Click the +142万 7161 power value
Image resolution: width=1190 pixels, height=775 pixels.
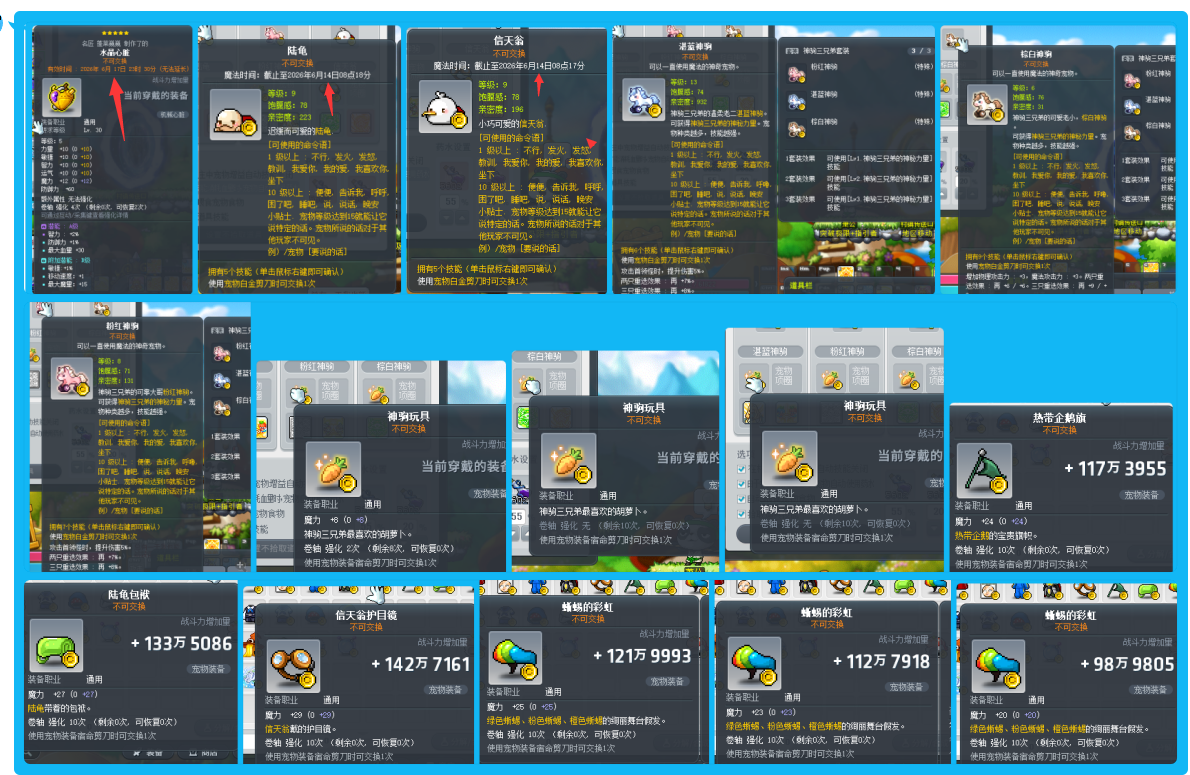click(420, 664)
